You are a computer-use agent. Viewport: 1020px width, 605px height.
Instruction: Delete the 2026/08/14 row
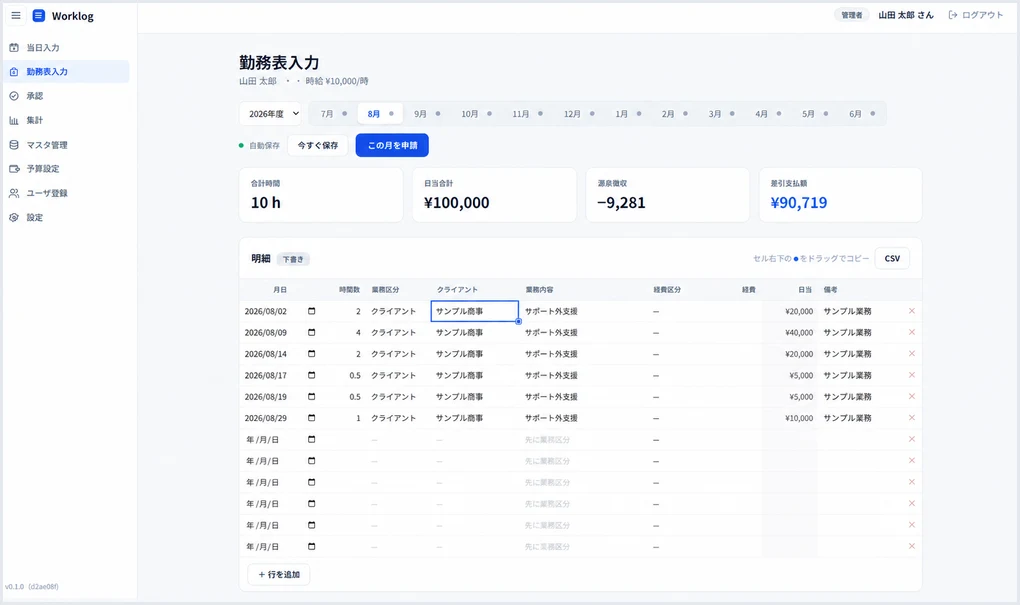[911, 354]
